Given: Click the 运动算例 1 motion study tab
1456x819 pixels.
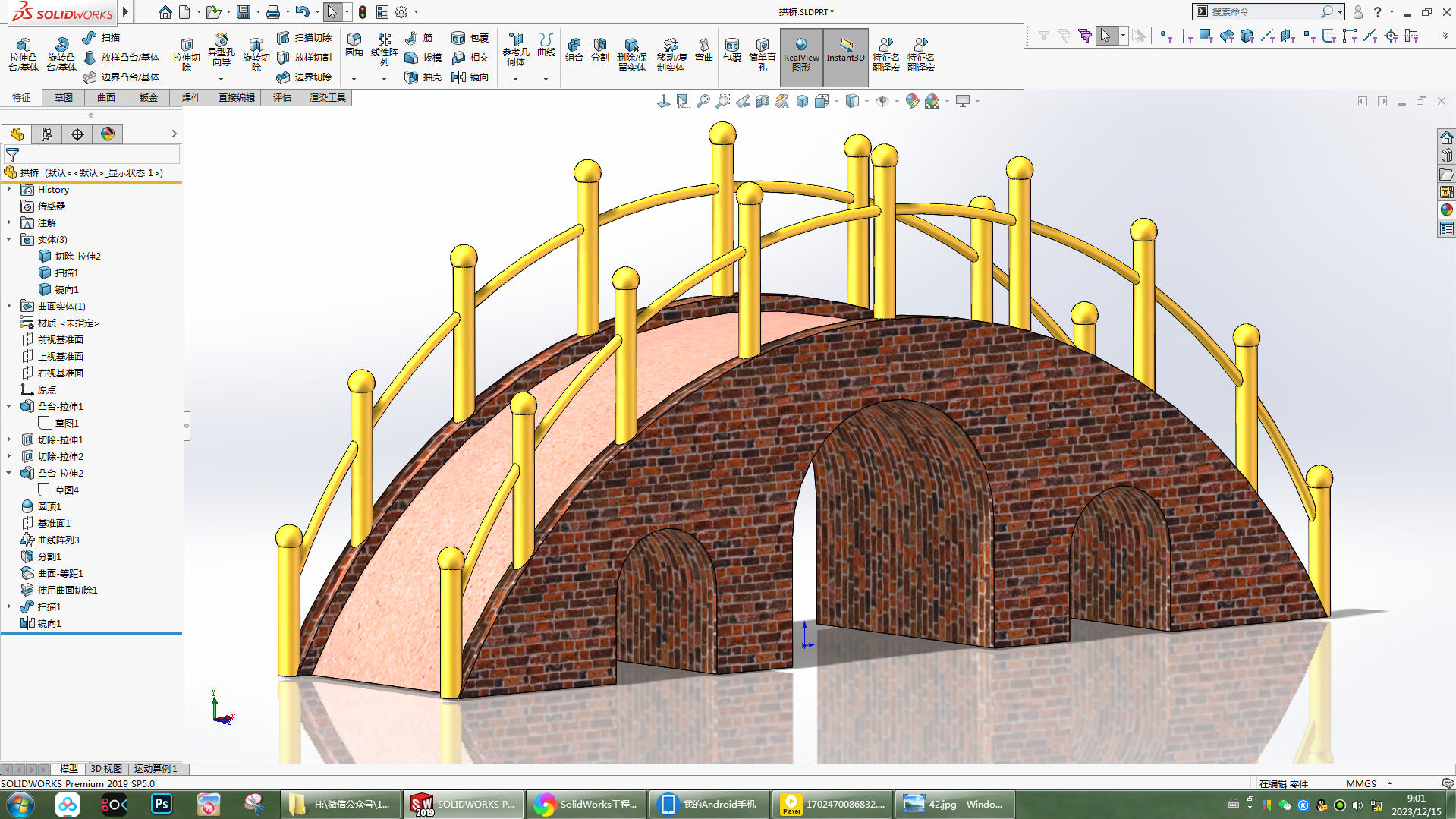Looking at the screenshot, I should coord(156,769).
